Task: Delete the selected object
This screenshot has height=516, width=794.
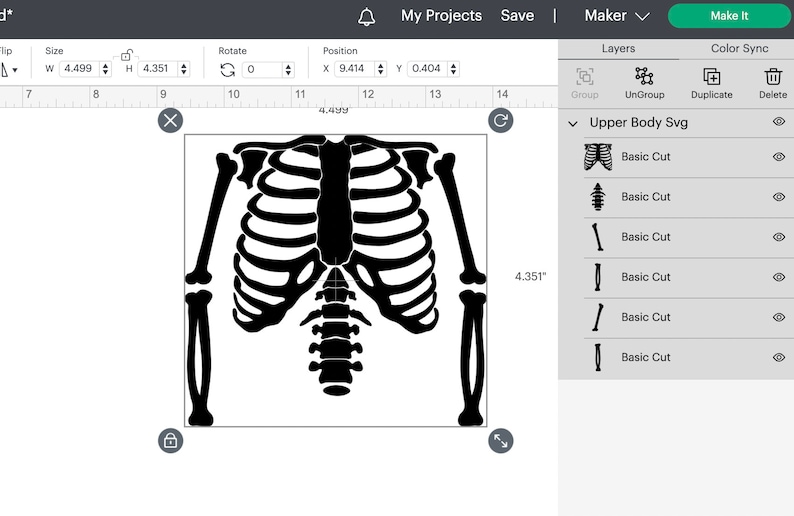Action: click(x=773, y=84)
